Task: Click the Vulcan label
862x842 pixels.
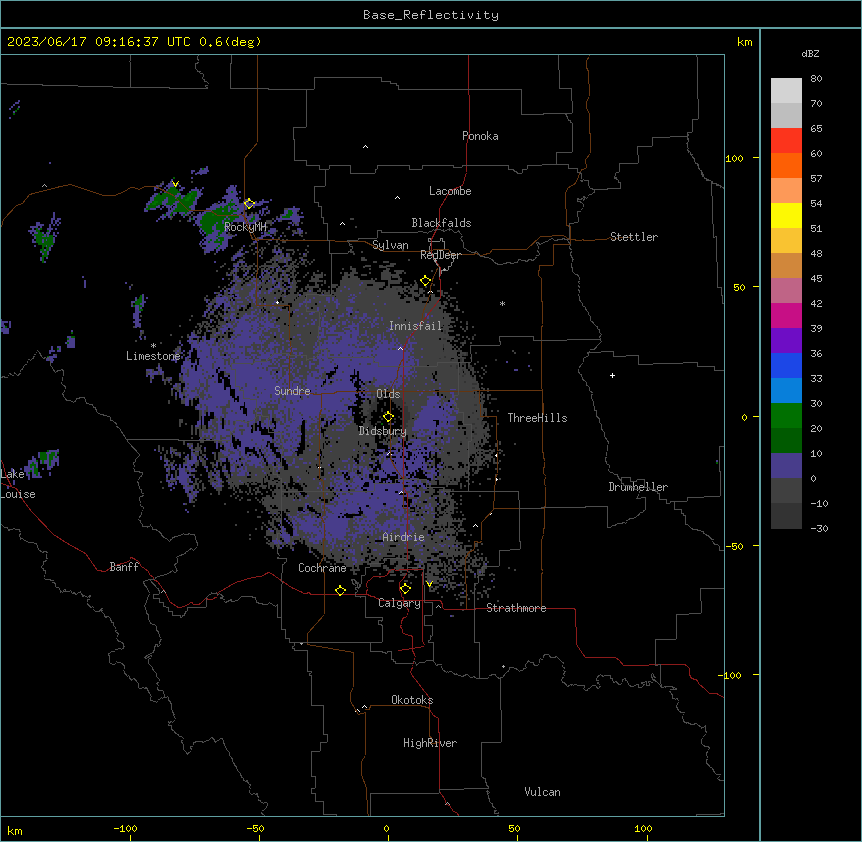Action: point(542,792)
